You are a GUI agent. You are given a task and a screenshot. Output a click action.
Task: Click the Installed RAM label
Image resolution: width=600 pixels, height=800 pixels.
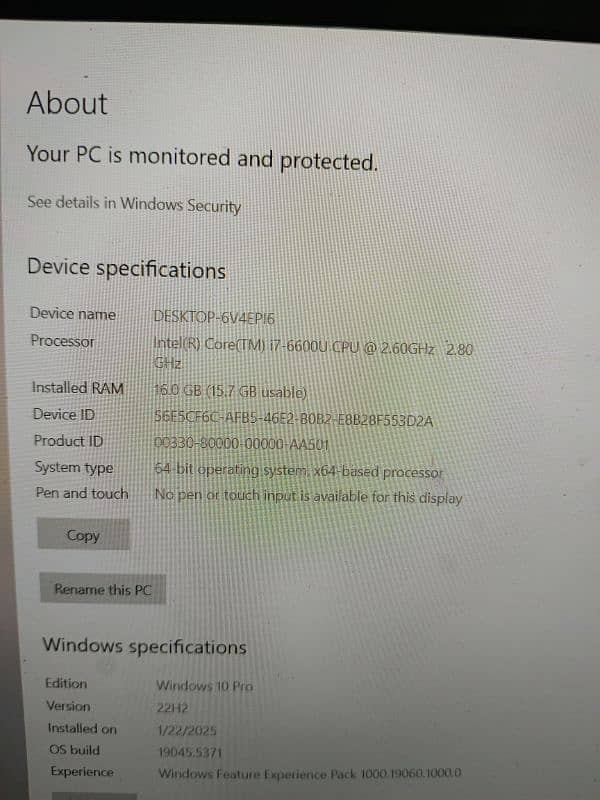[78, 388]
